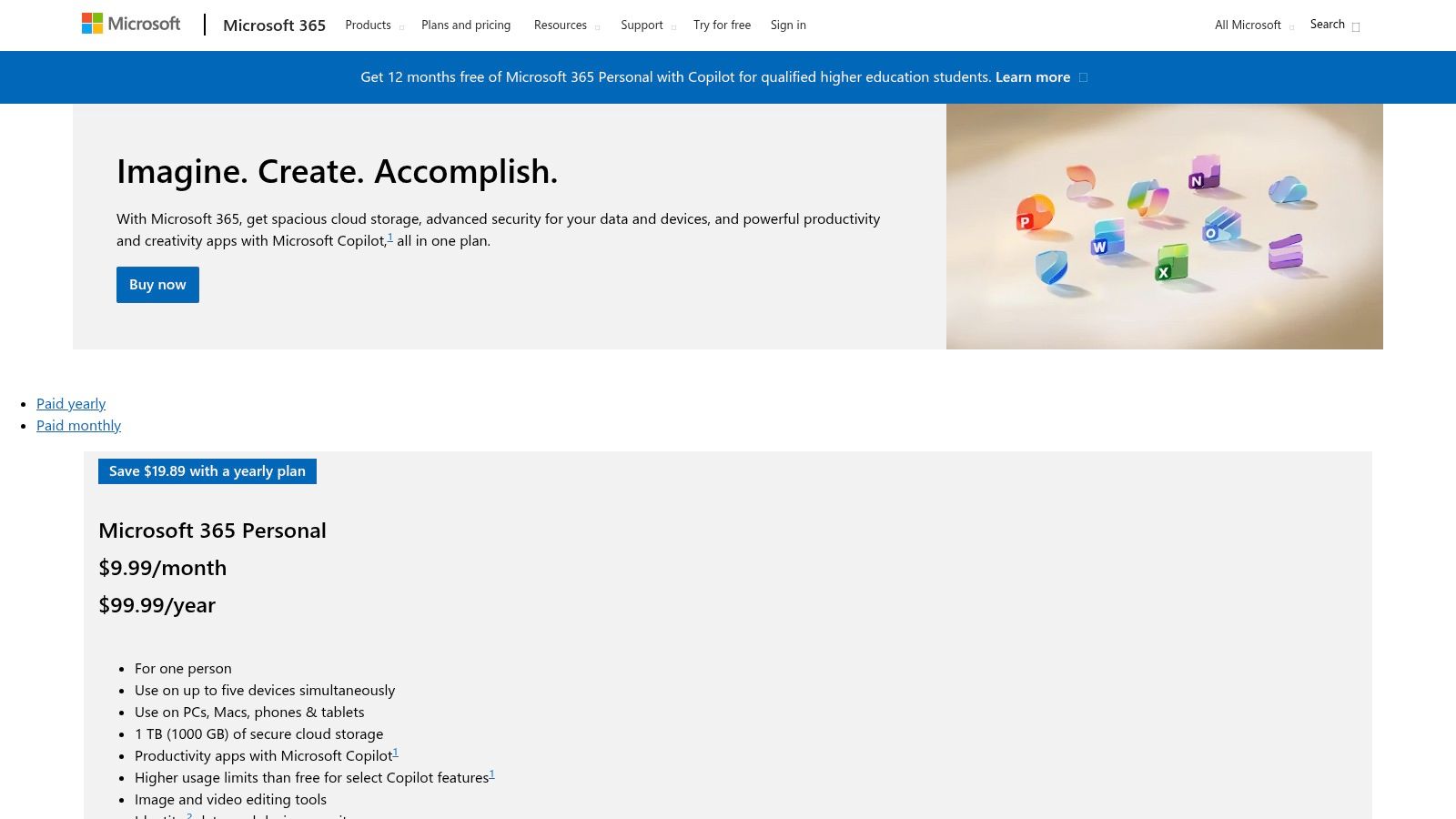Click the Excel icon in hero image
Image resolution: width=1456 pixels, height=819 pixels.
[1171, 263]
